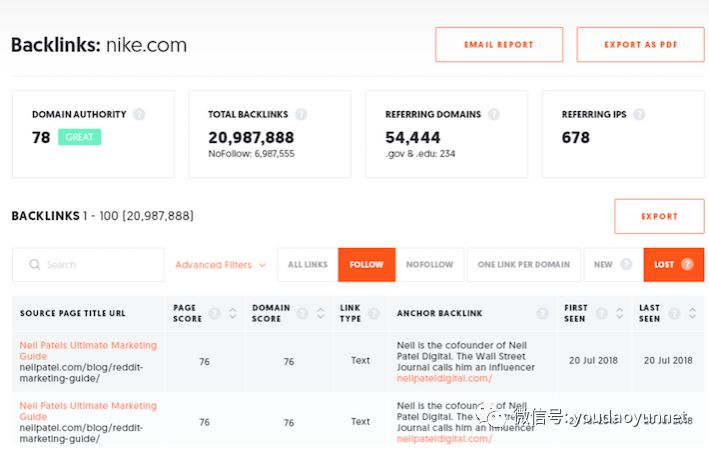Select the Follow filter tab
This screenshot has height=449, width=709.
367,265
